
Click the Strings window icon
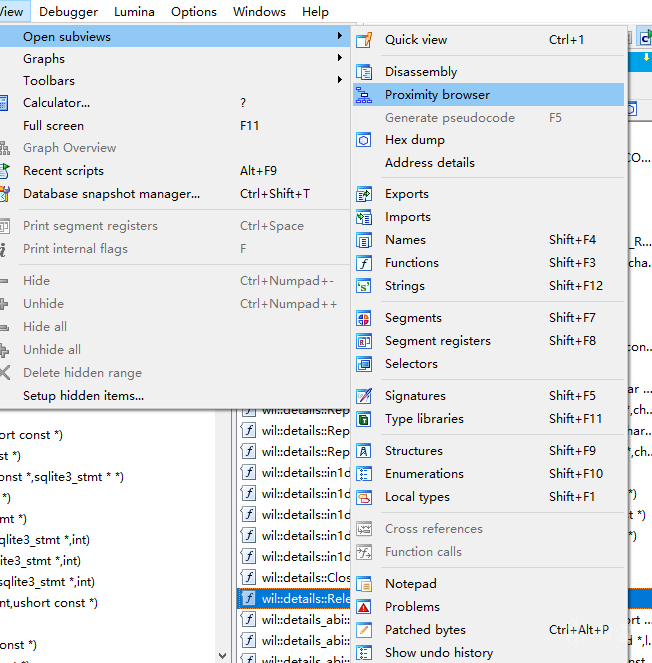(x=364, y=286)
